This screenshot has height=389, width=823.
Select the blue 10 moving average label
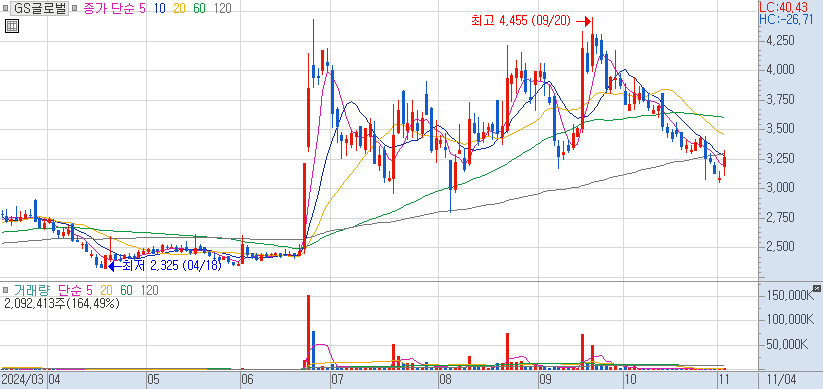click(160, 8)
